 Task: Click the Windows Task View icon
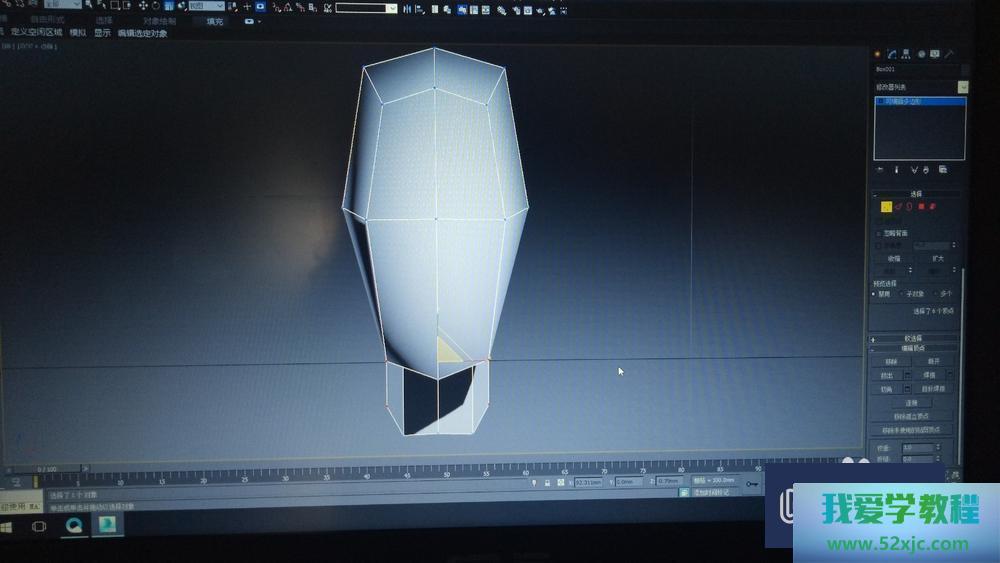click(x=39, y=525)
